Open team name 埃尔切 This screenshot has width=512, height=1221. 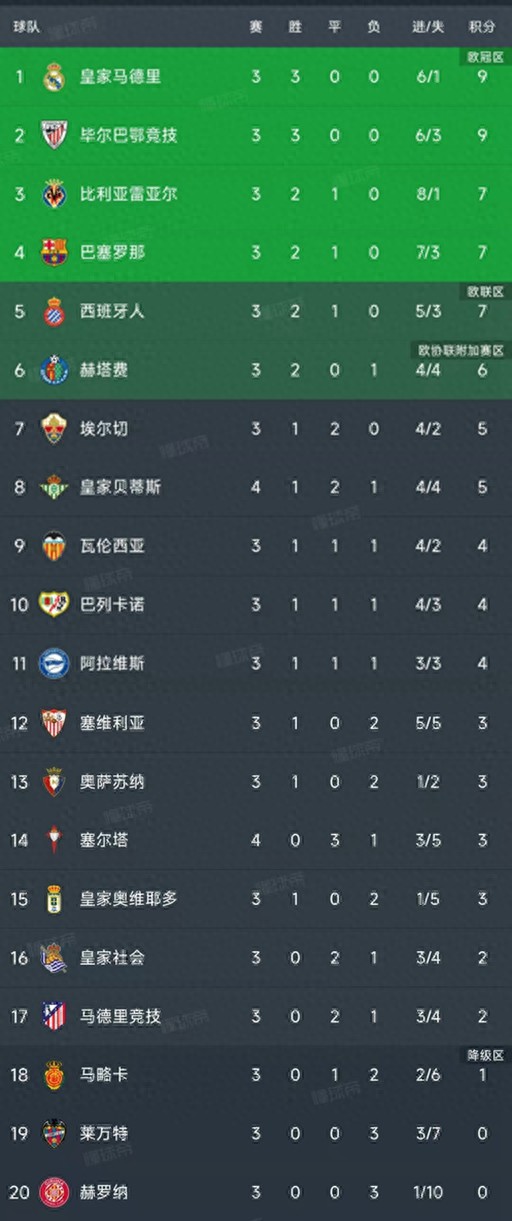[104, 428]
